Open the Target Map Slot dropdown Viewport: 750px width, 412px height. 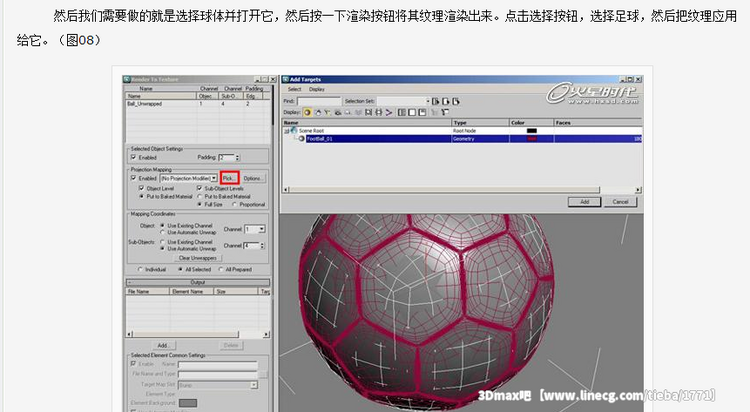254,385
